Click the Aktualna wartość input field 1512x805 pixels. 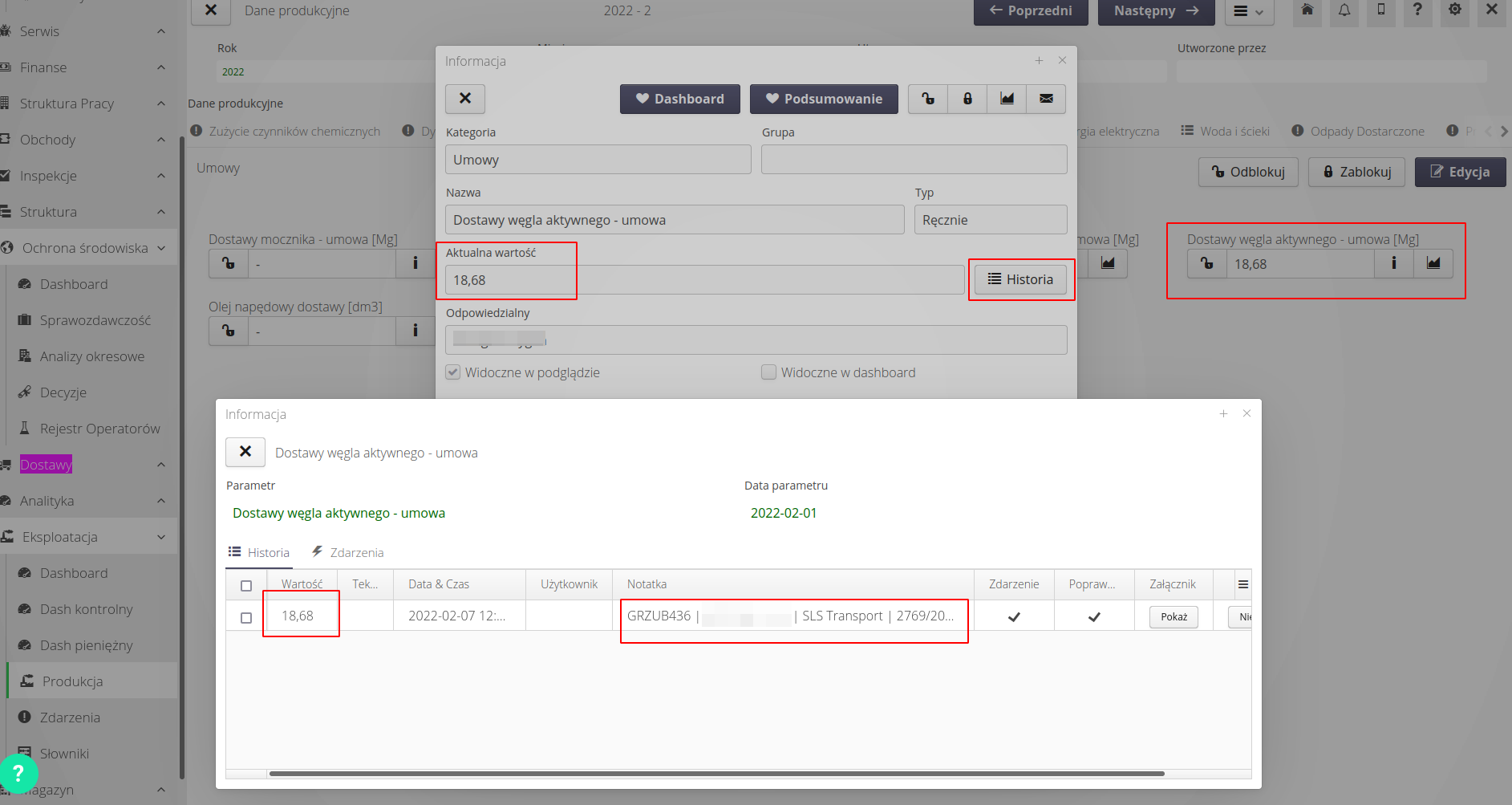tap(704, 280)
